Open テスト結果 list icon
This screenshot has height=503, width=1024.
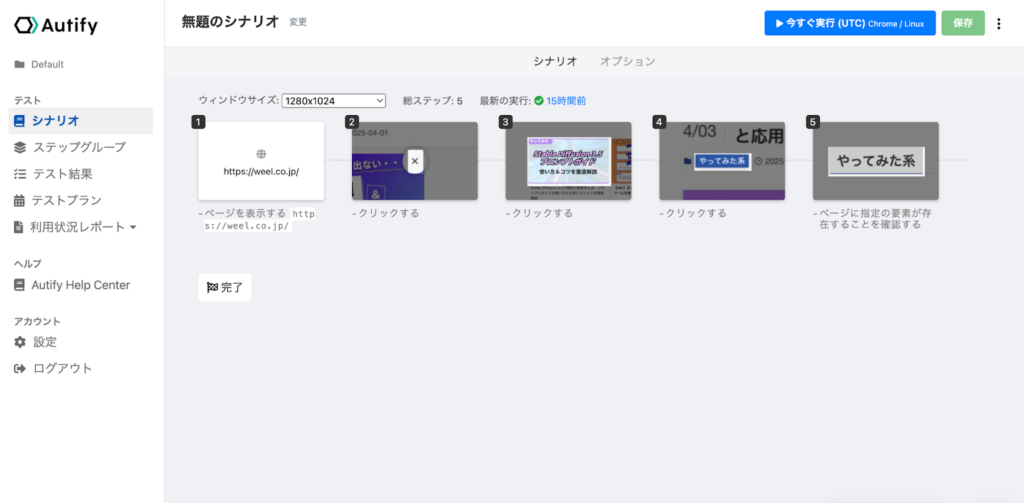(20, 174)
